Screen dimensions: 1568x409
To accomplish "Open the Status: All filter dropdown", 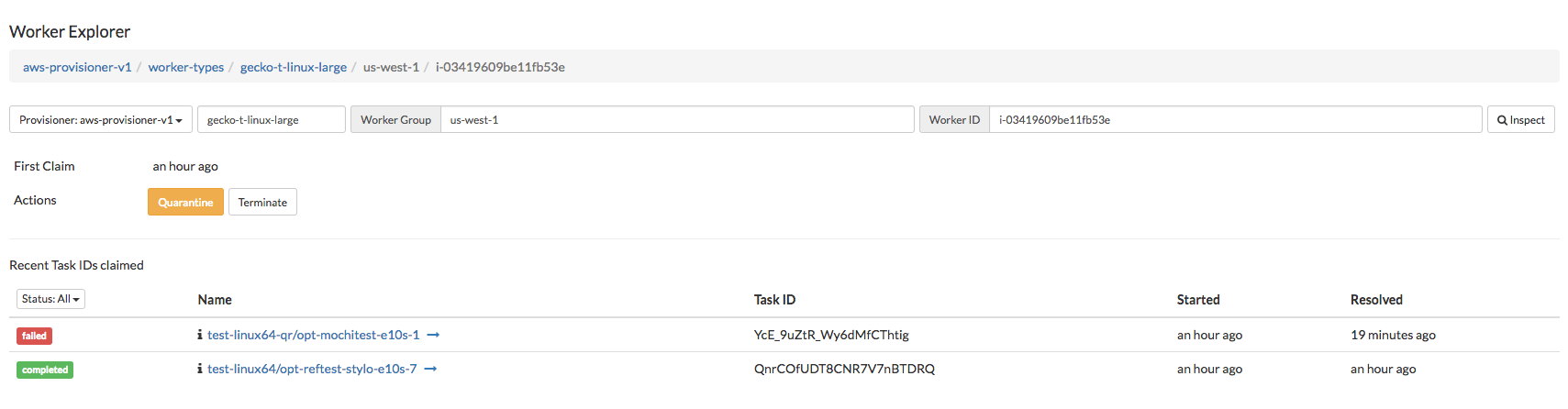I will 50,299.
